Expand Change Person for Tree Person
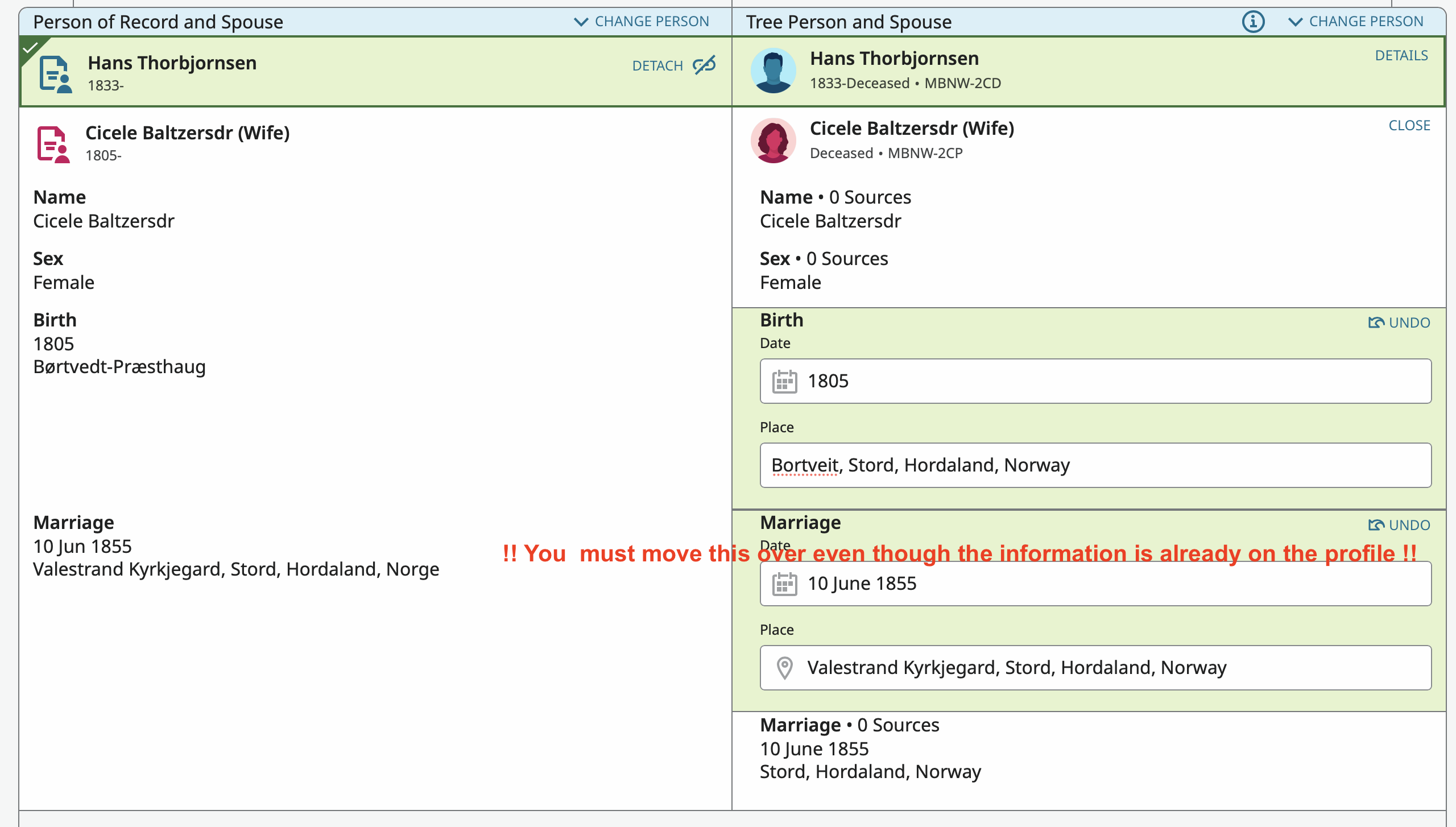The height and width of the screenshot is (827, 1456). coord(1355,22)
